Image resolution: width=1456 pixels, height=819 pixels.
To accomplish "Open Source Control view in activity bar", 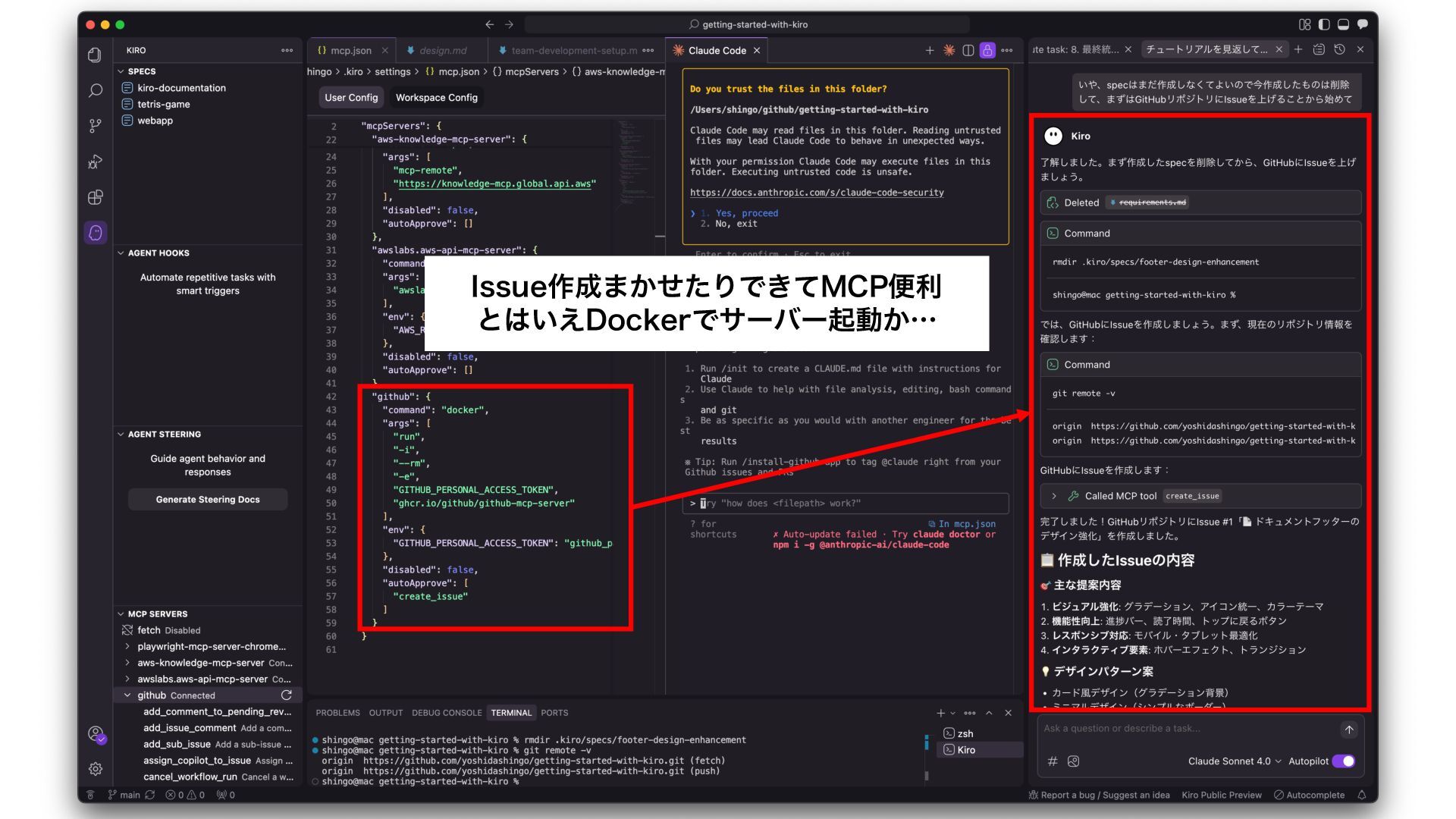I will pyautogui.click(x=95, y=126).
